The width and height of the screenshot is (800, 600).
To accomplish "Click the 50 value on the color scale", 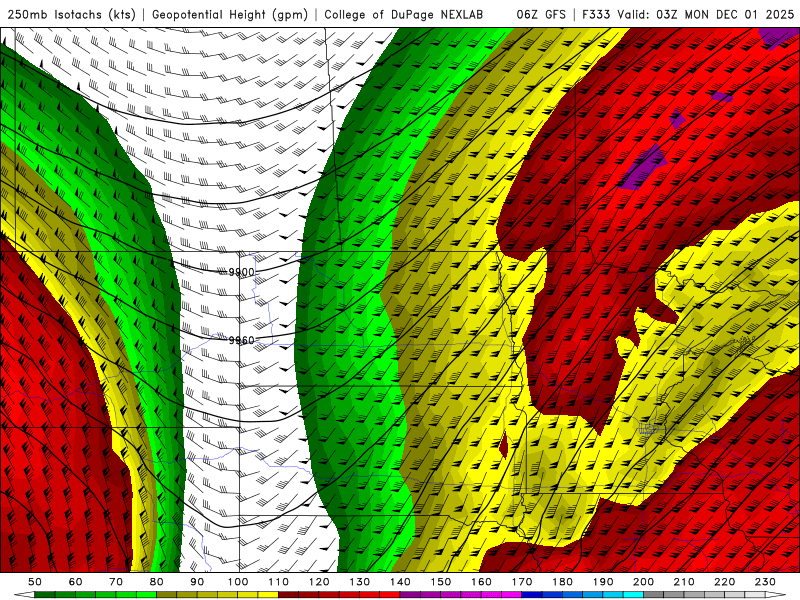I will pos(35,582).
